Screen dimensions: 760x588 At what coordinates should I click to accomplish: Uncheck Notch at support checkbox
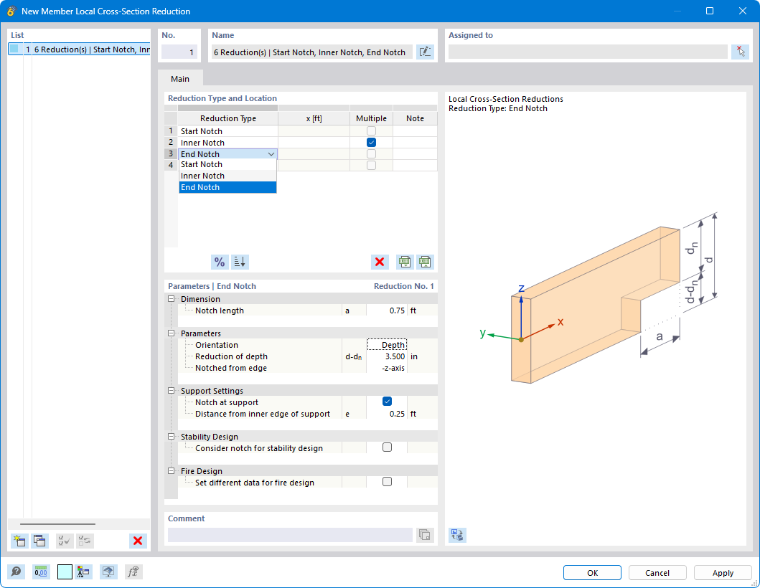point(387,401)
